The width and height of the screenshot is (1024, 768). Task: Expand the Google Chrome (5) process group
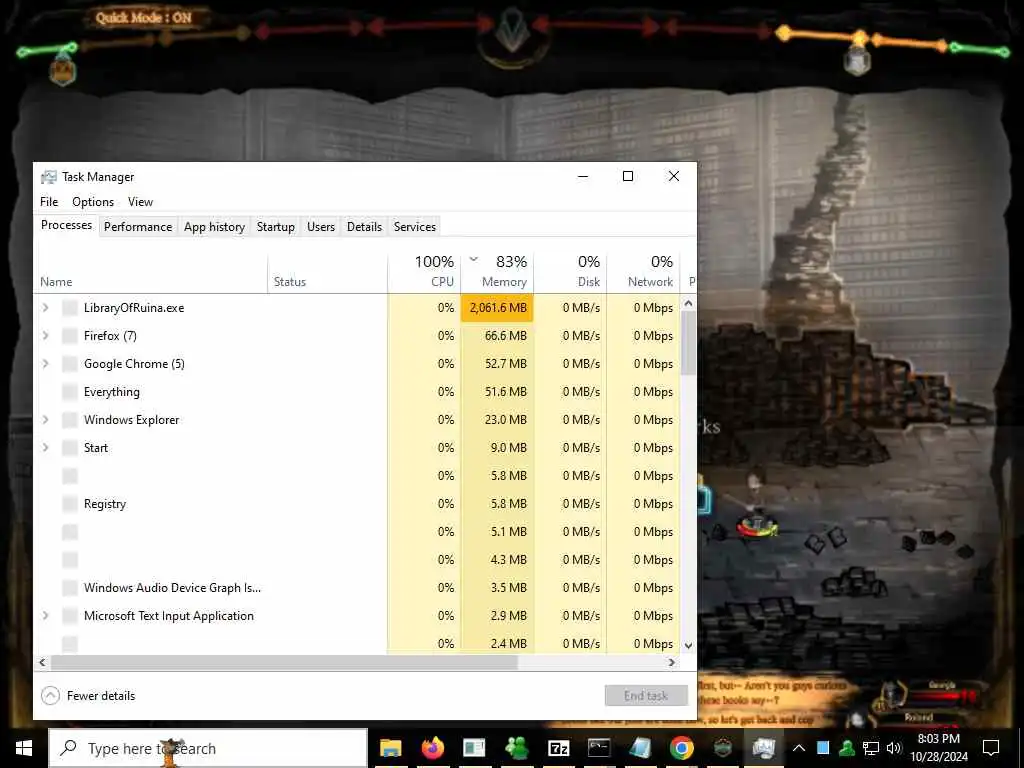tap(45, 364)
